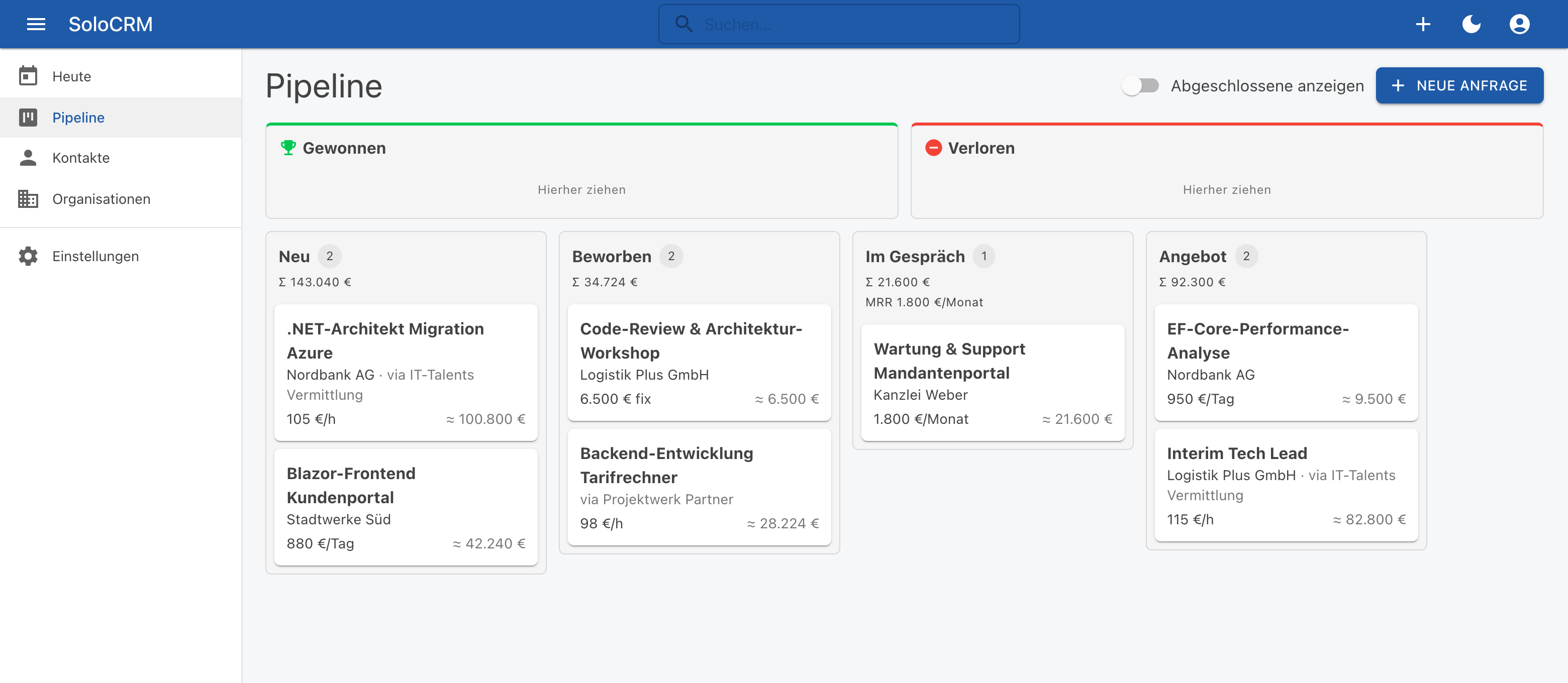Click the Einstellungen gear icon
Screen dimensions: 1568x683
[x=28, y=256]
